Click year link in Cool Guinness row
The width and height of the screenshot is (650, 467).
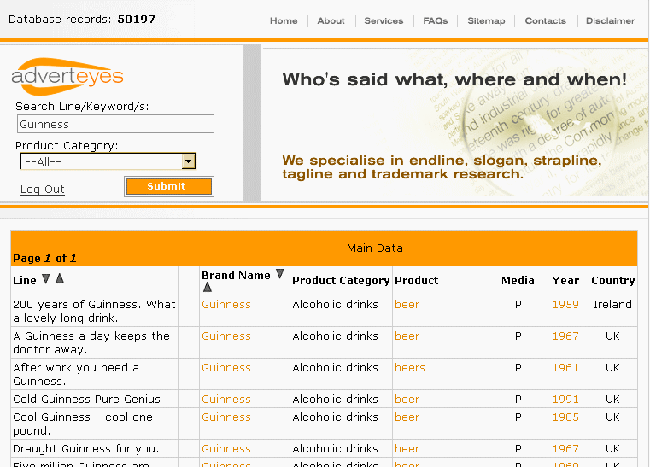tap(565, 417)
